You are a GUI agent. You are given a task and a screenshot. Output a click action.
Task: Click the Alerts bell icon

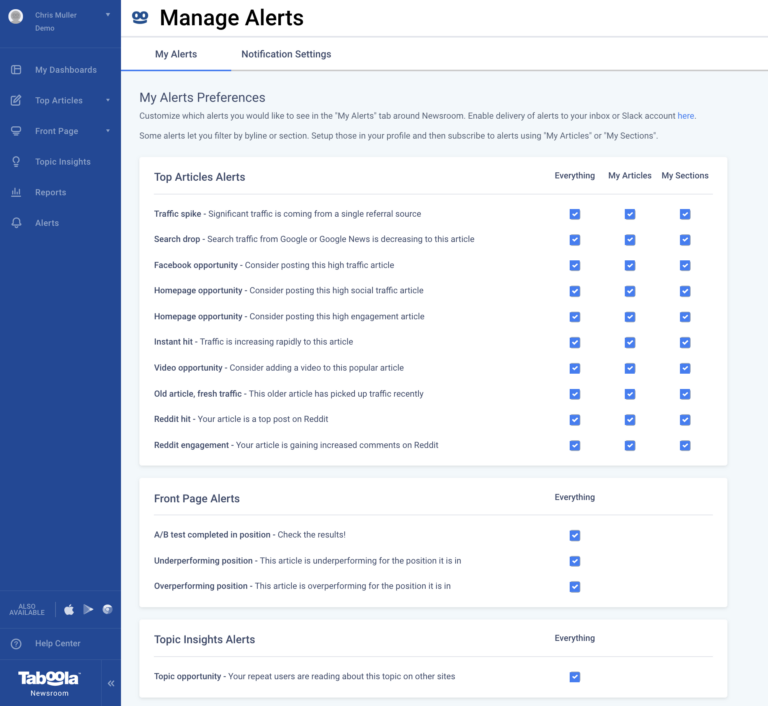16,223
